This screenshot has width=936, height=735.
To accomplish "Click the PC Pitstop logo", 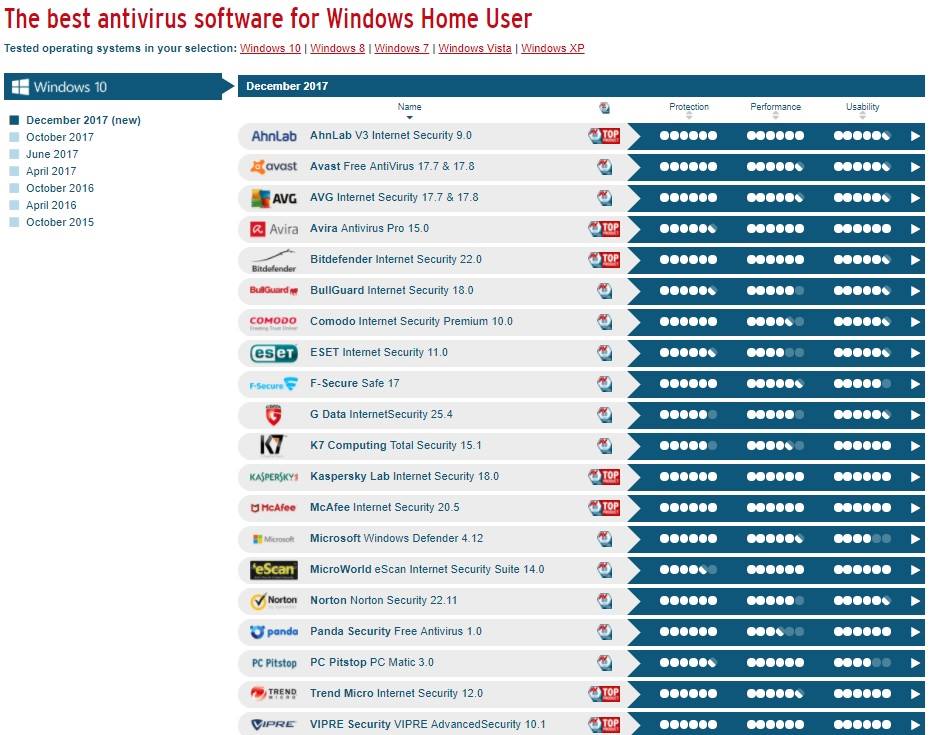I will (x=273, y=663).
